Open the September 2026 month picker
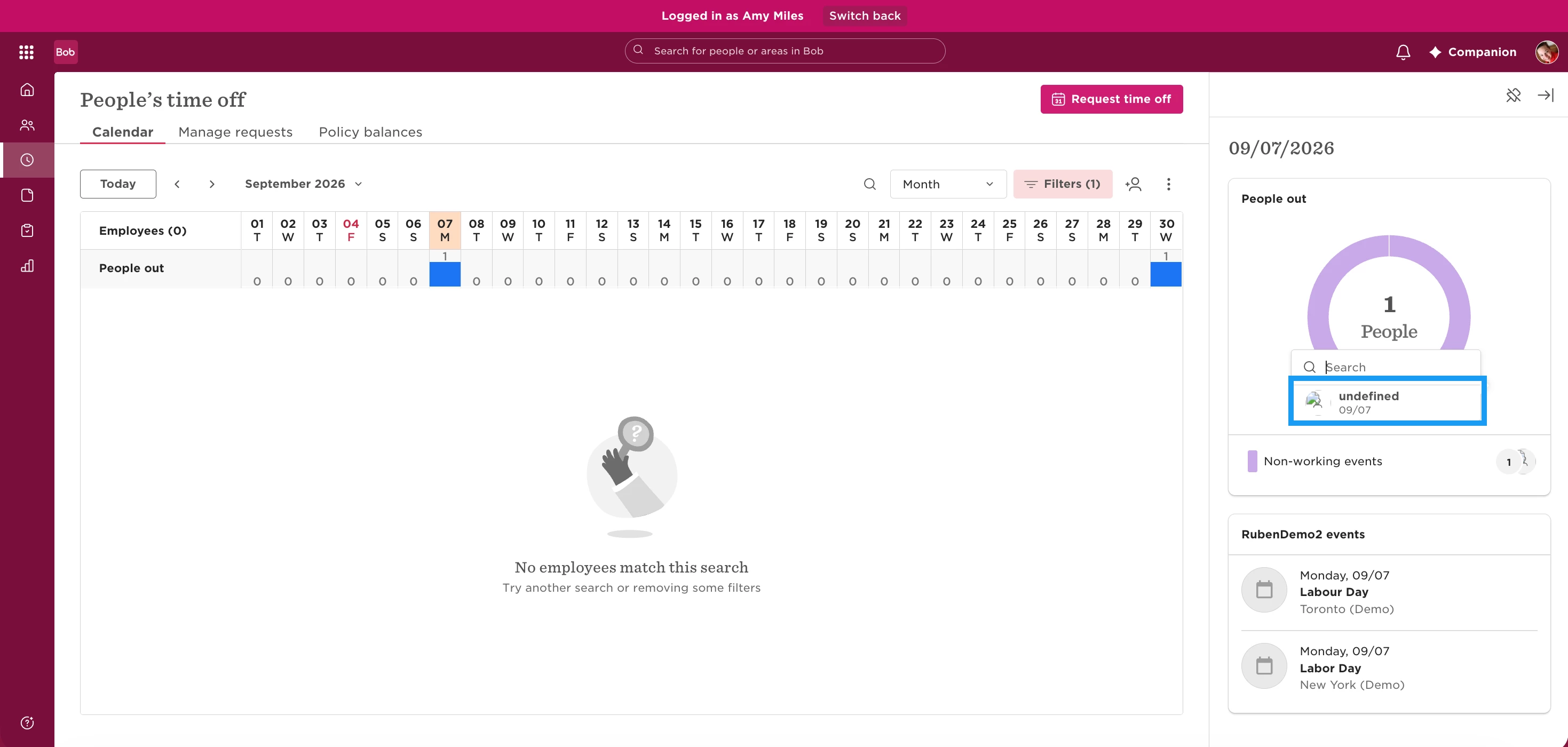The width and height of the screenshot is (1568, 747). click(303, 184)
